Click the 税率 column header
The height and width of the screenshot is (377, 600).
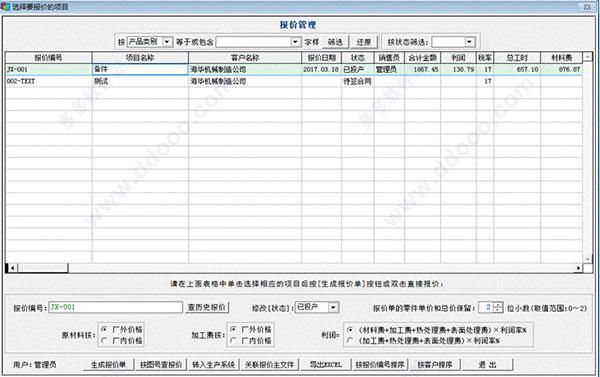[x=485, y=58]
